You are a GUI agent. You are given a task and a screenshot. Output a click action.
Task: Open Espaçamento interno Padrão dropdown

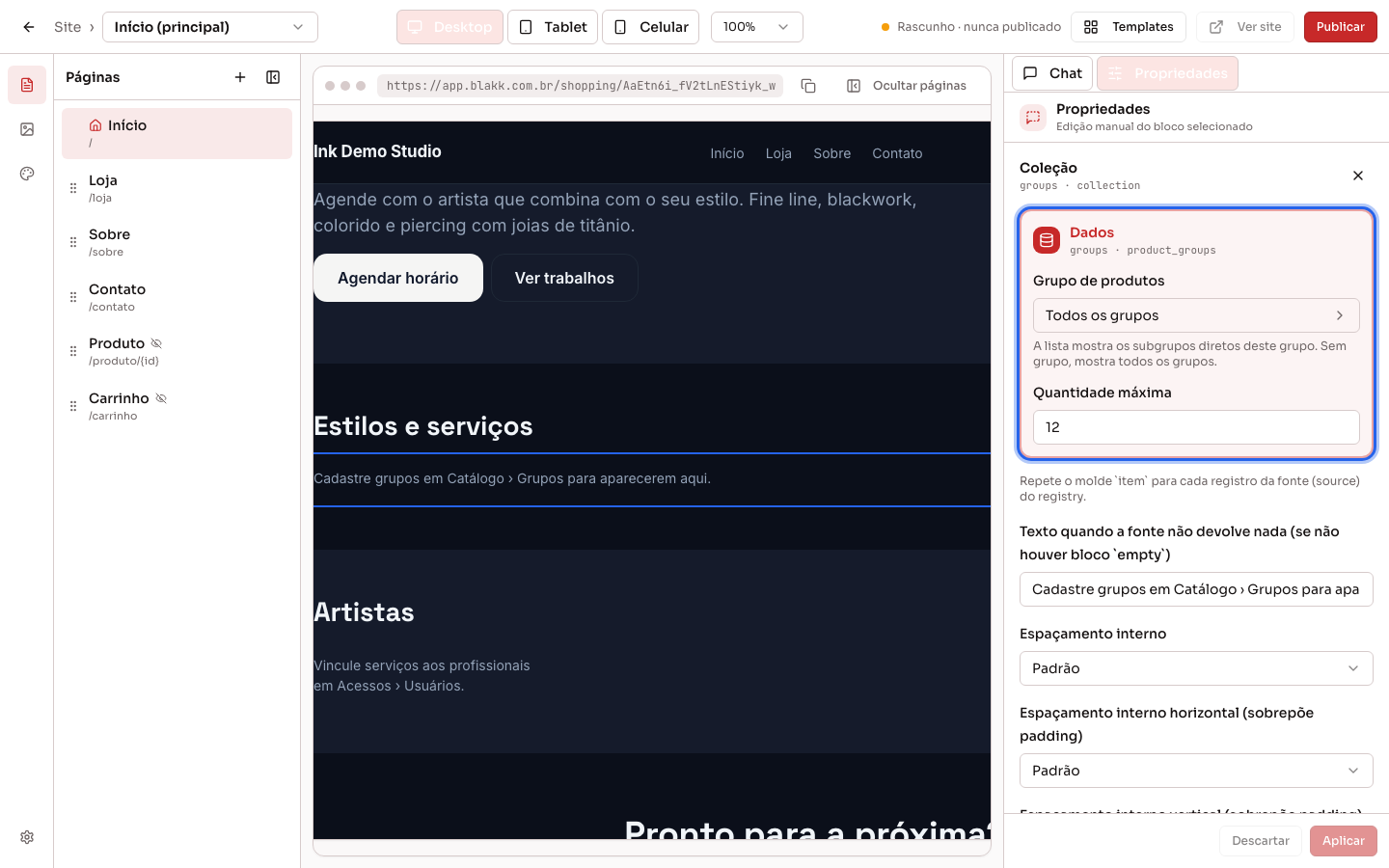pos(1196,668)
